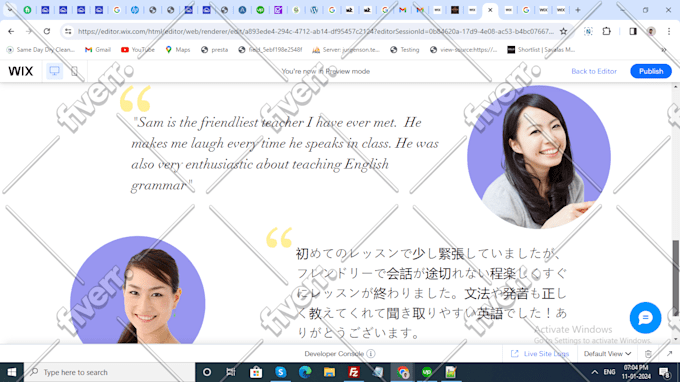The image size is (680, 382).
Task: Open File Explorer from taskbar
Action: coord(329,372)
